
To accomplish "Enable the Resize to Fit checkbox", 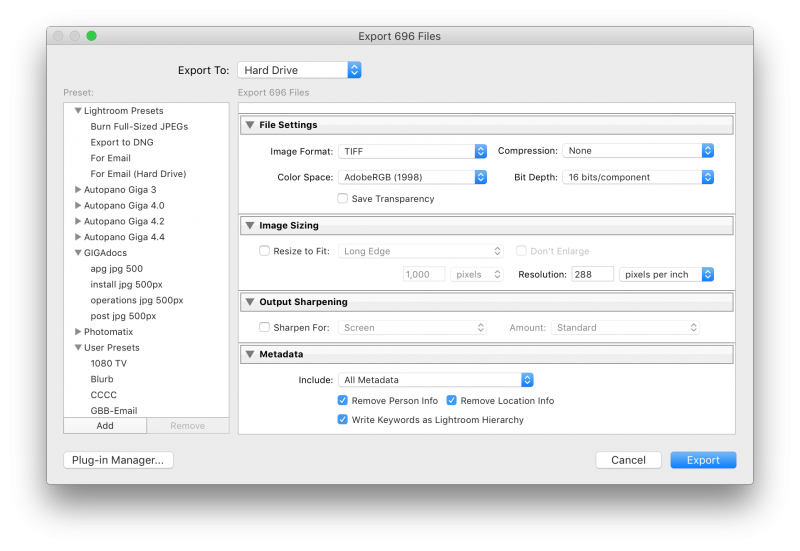I will pos(265,252).
